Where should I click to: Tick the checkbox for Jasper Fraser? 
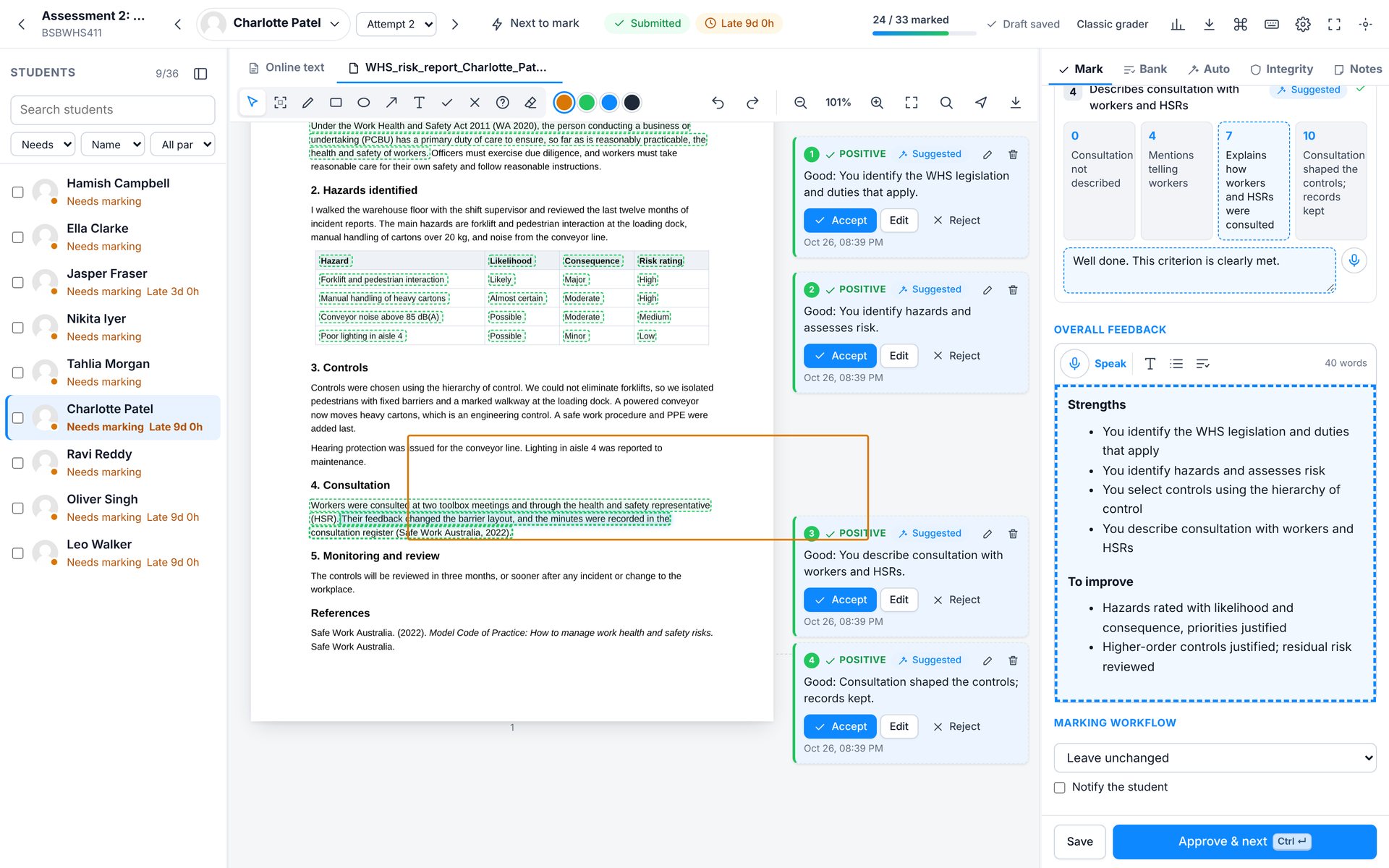[x=18, y=282]
